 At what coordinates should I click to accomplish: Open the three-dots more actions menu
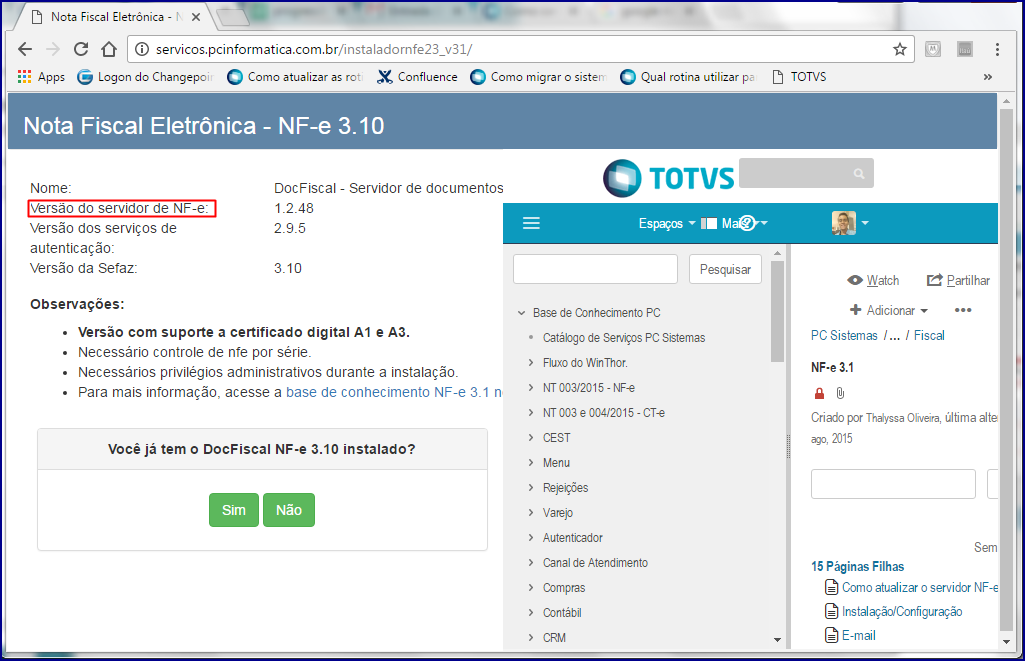(x=963, y=311)
